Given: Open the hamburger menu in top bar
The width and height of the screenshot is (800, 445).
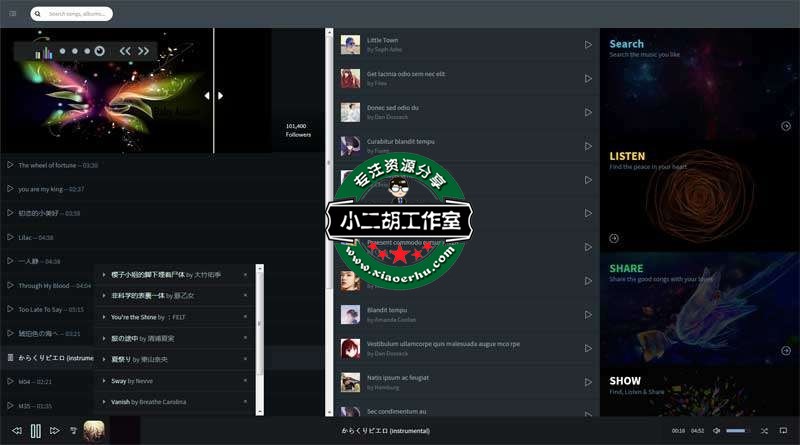Looking at the screenshot, I should (x=12, y=14).
